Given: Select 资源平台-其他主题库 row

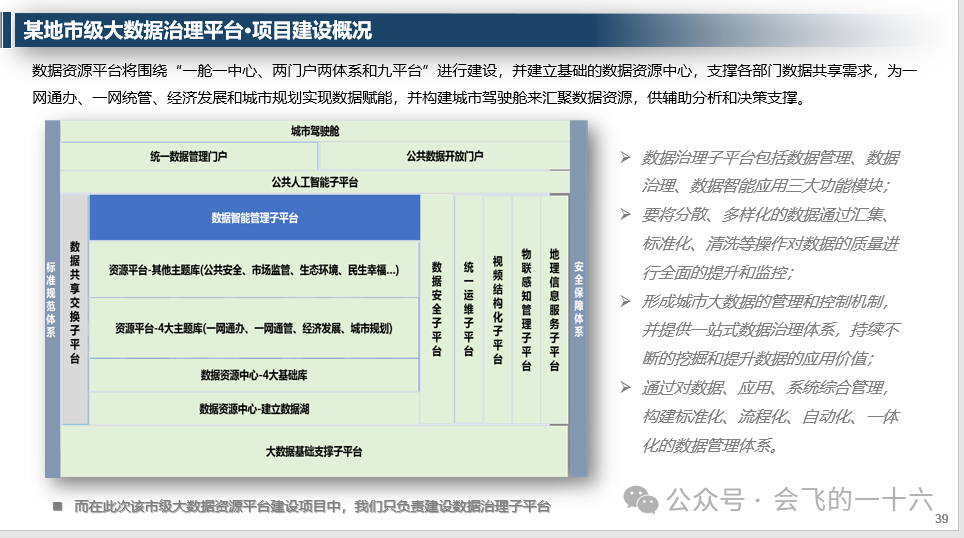Looking at the screenshot, I should (254, 270).
